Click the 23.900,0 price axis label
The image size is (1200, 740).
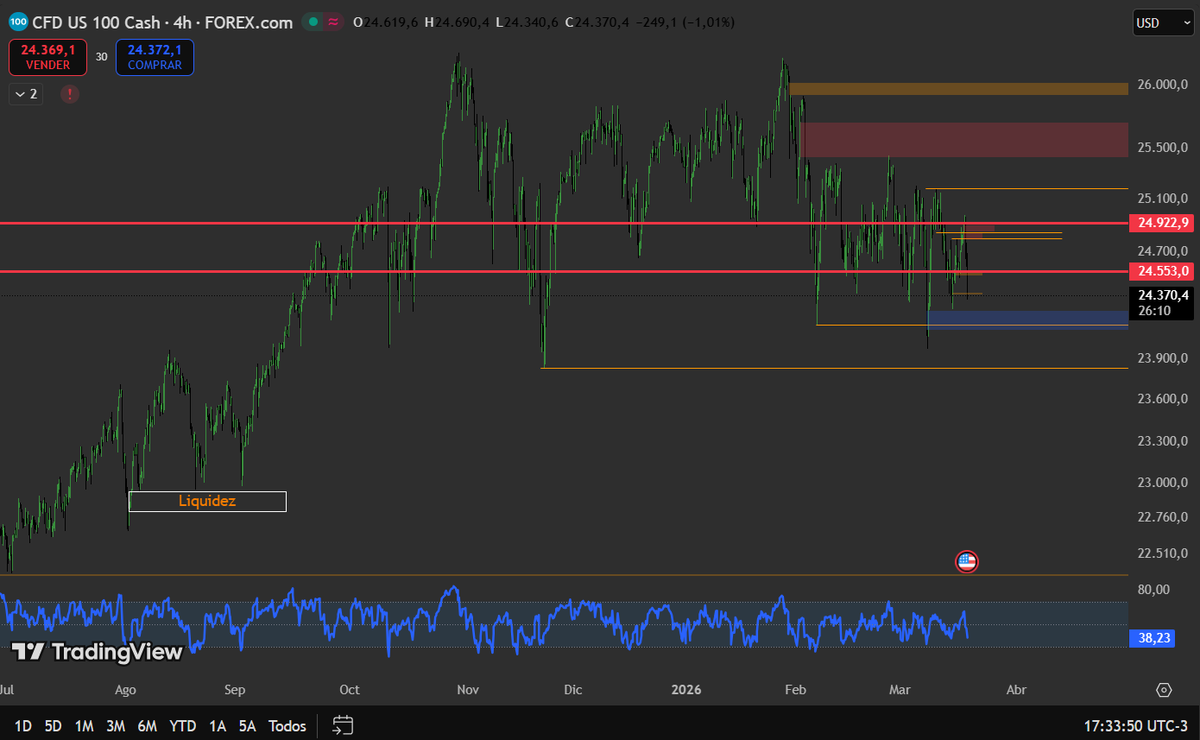[1162, 358]
